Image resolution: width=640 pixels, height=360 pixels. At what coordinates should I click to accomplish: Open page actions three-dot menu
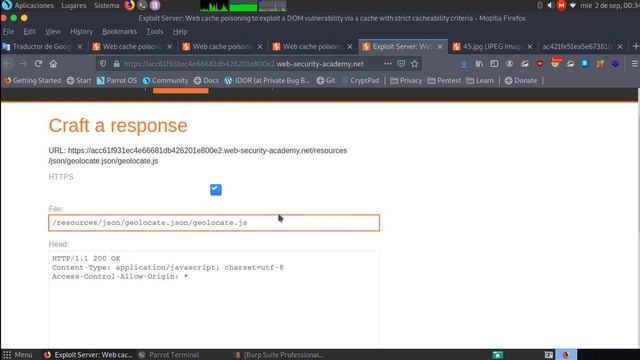tap(388, 64)
